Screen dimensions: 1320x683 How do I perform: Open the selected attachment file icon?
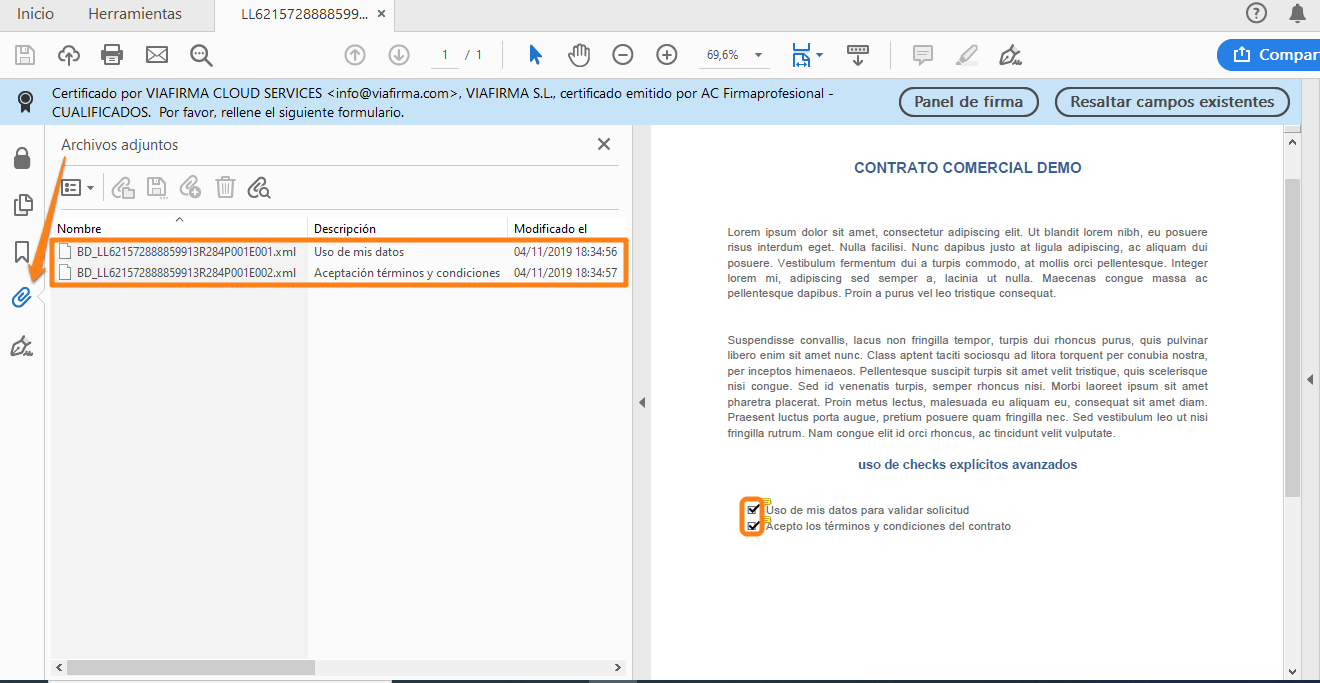pyautogui.click(x=123, y=187)
